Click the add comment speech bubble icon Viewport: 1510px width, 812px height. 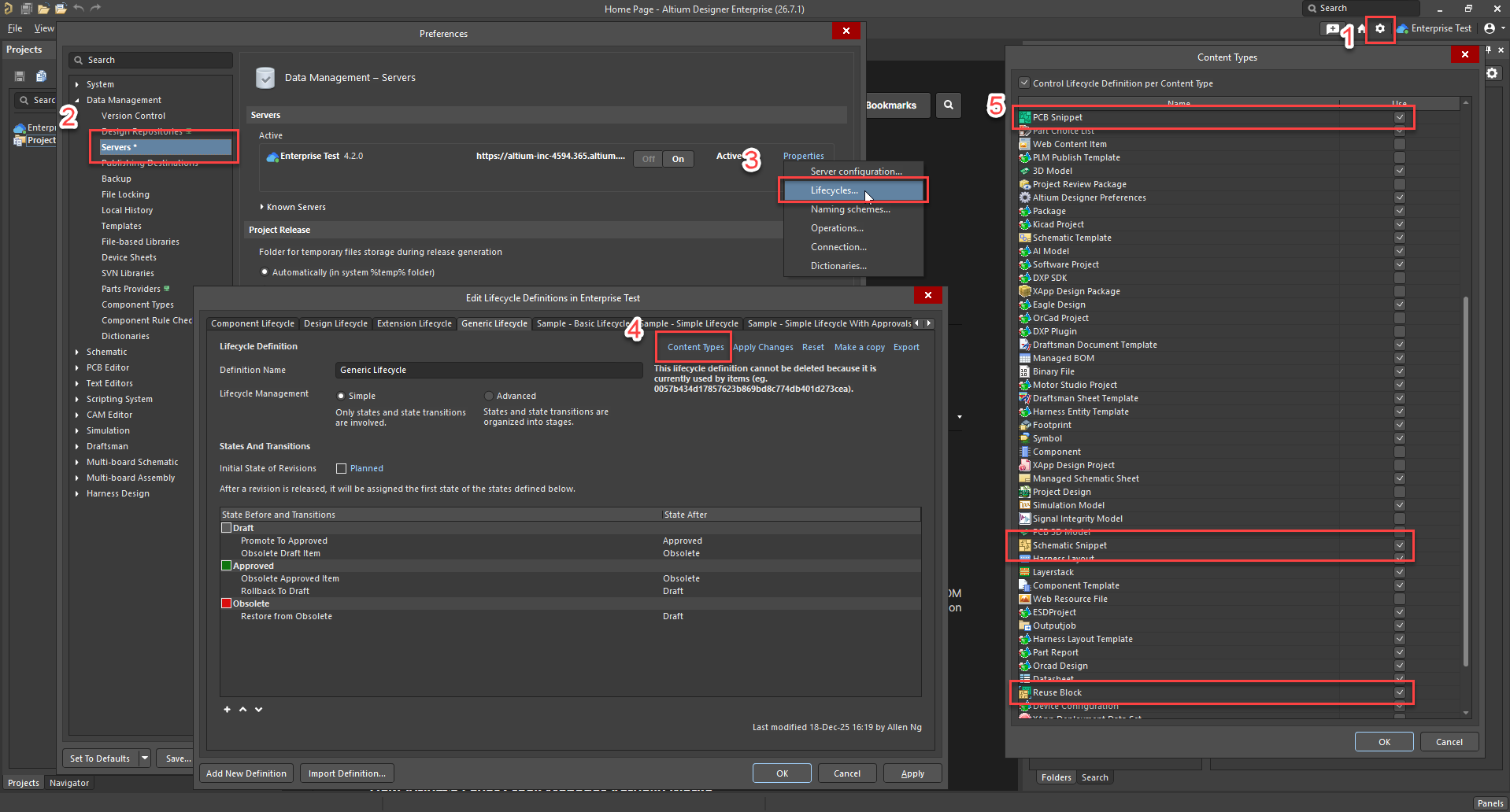click(x=1332, y=29)
